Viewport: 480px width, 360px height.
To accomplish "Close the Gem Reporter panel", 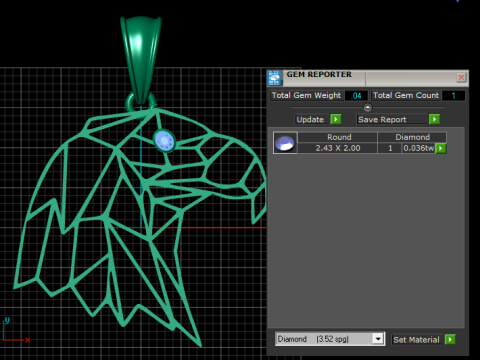I will tap(461, 78).
